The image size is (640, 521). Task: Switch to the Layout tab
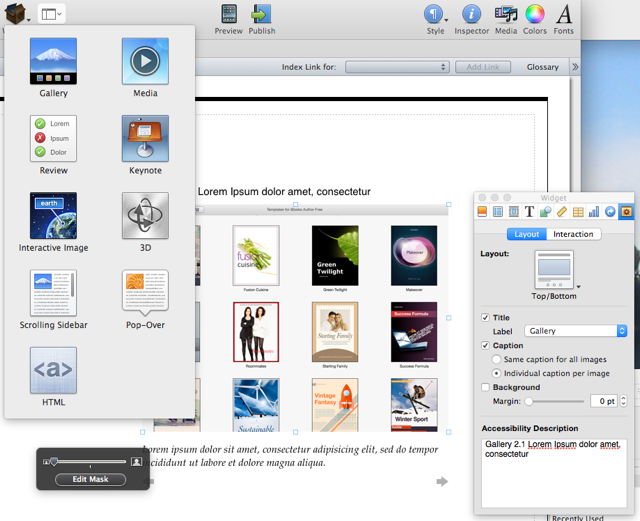click(x=527, y=234)
